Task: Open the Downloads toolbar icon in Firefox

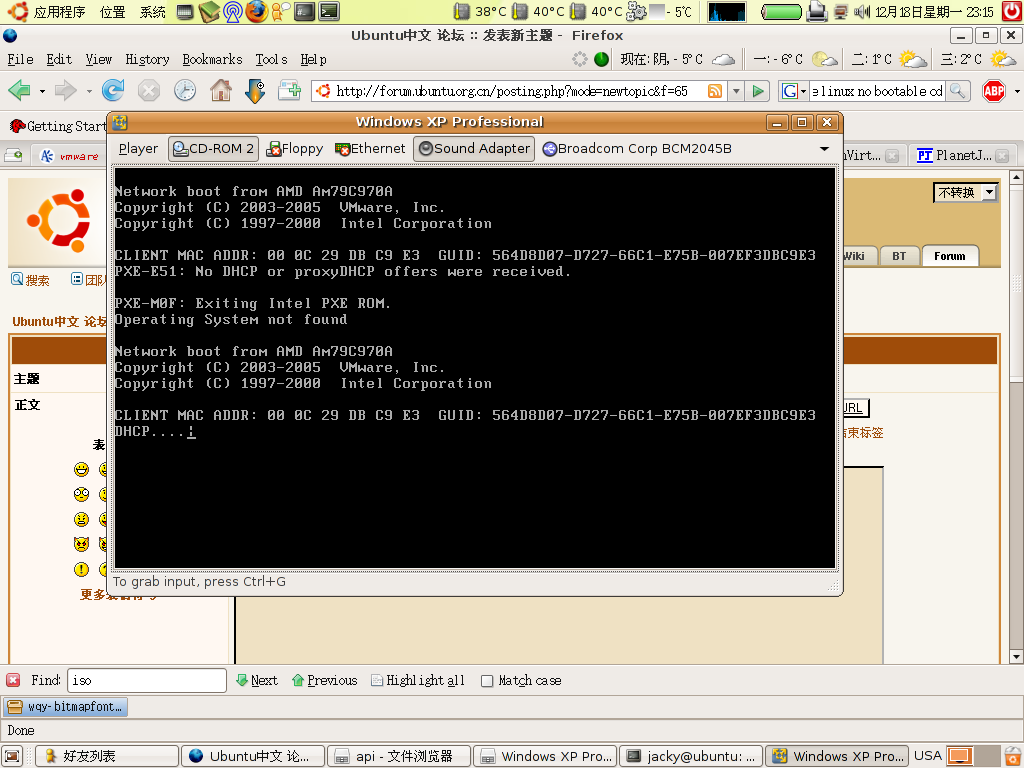Action: coord(255,90)
